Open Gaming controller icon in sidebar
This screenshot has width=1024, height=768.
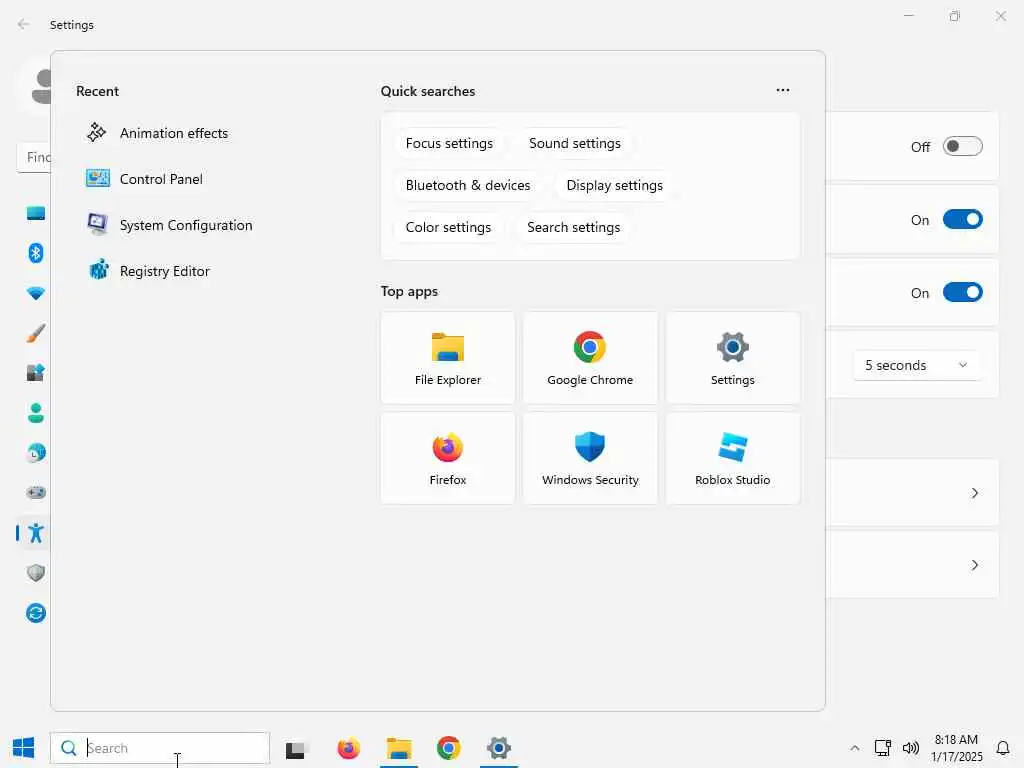(36, 492)
